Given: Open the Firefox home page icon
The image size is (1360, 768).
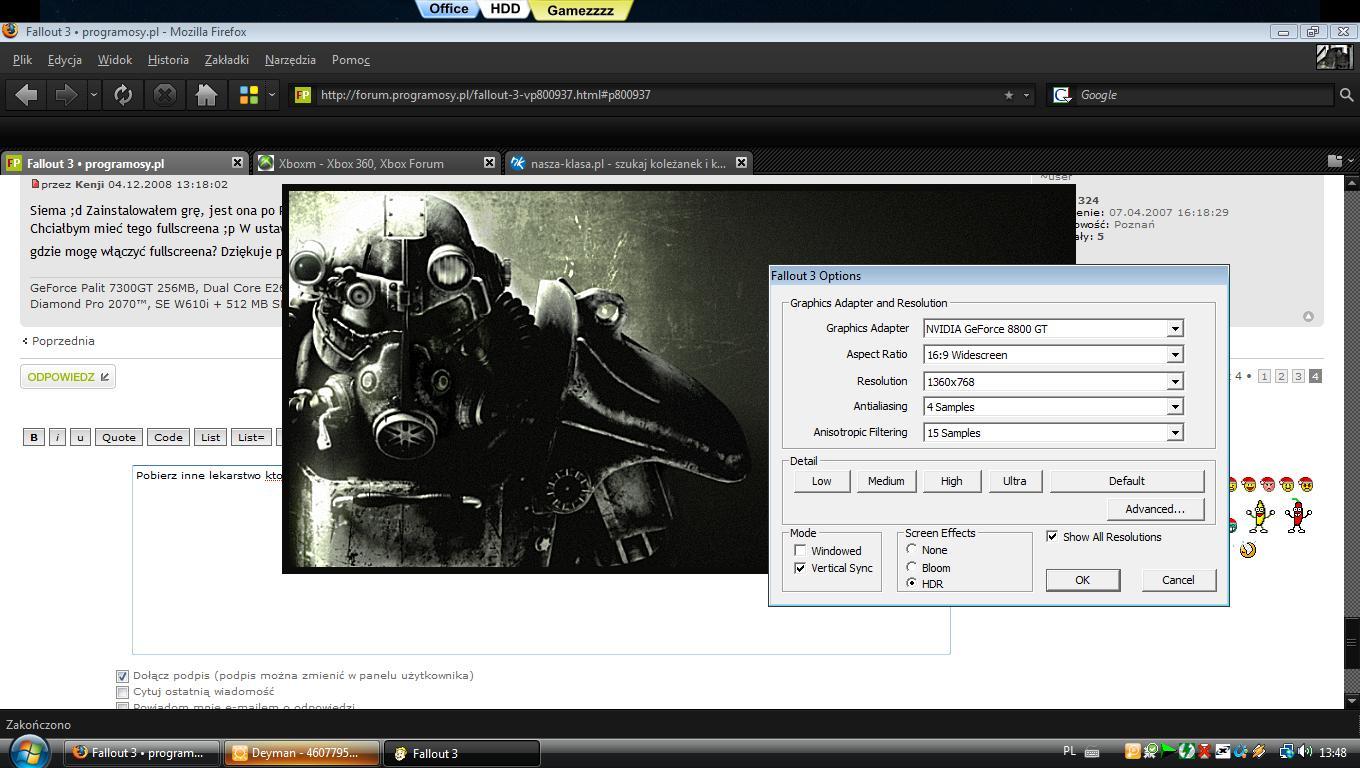Looking at the screenshot, I should (x=206, y=95).
